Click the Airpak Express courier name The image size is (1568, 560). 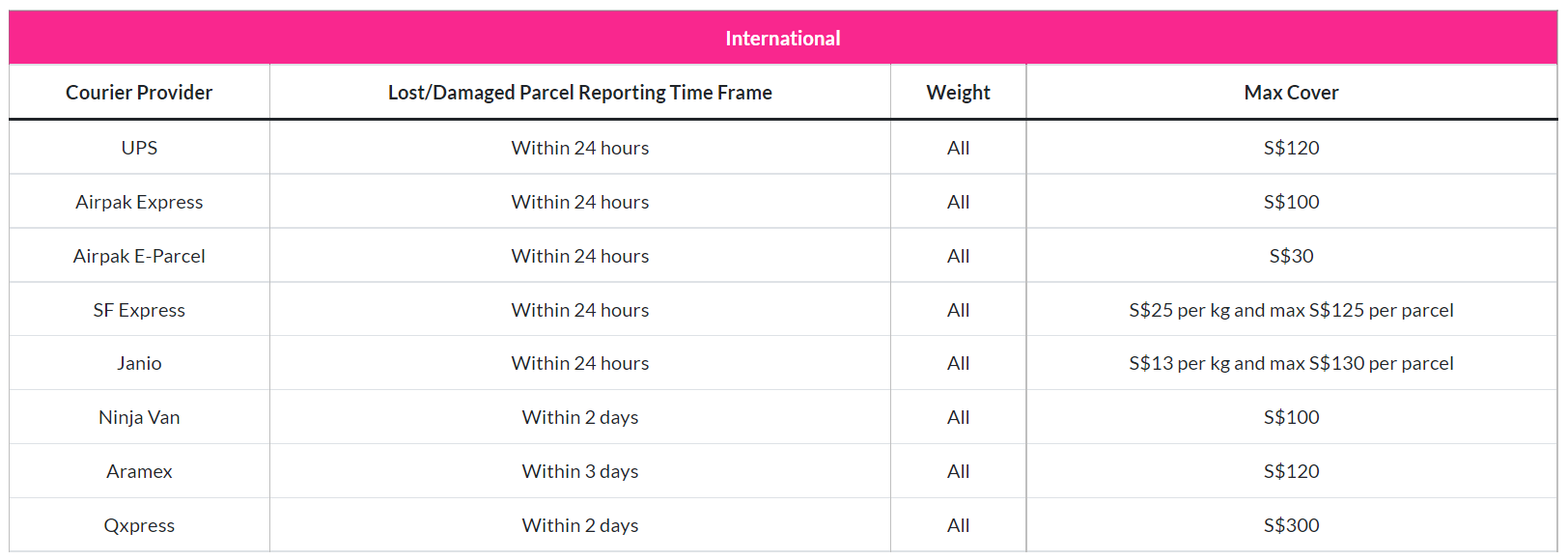[x=139, y=202]
